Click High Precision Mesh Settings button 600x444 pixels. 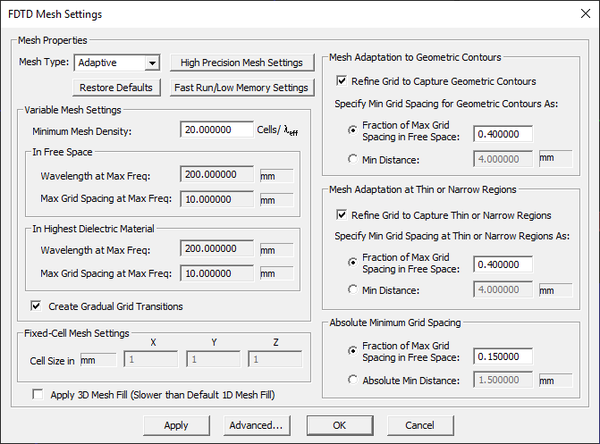coord(242,63)
